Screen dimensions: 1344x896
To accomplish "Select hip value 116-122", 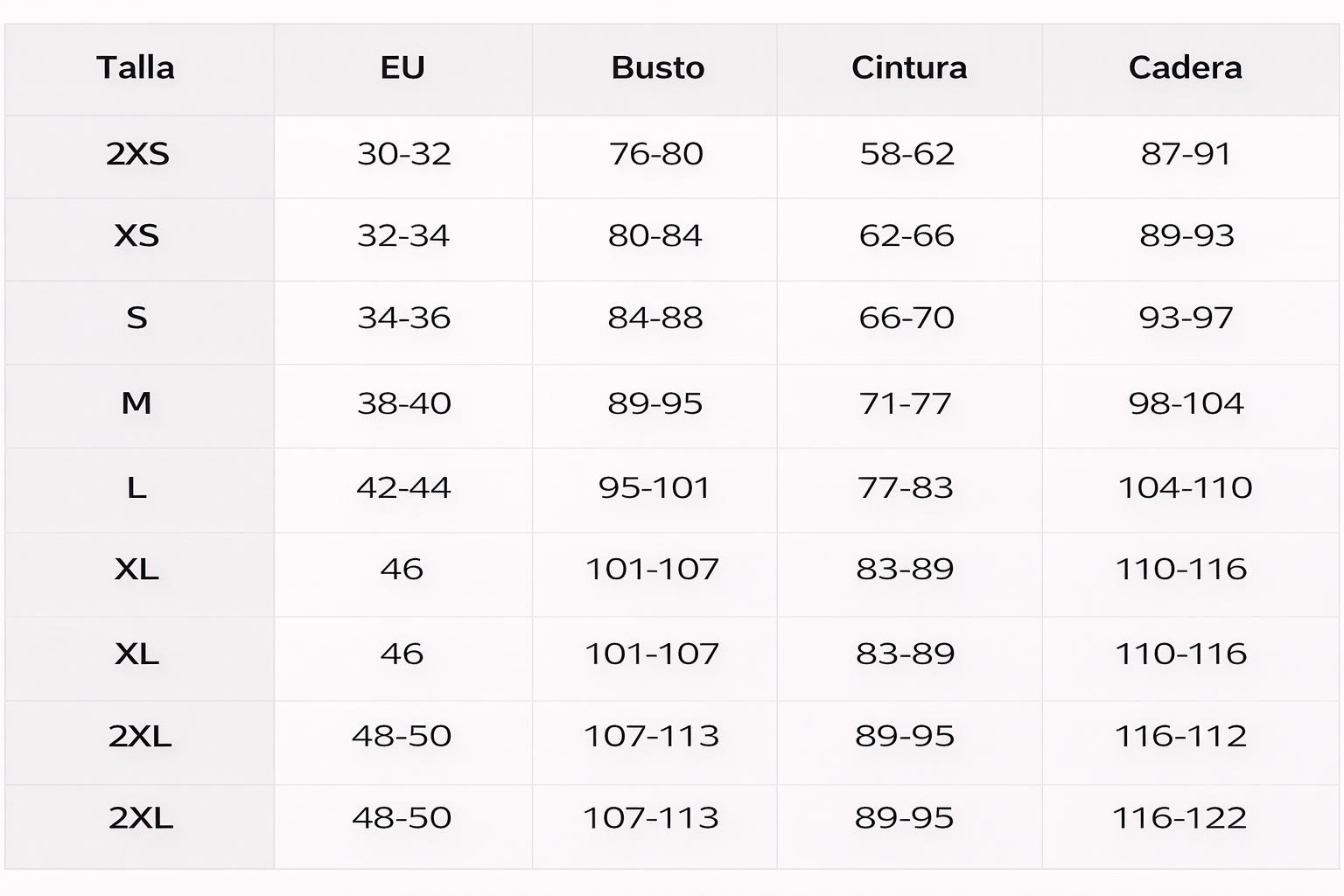I will pos(1179,818).
